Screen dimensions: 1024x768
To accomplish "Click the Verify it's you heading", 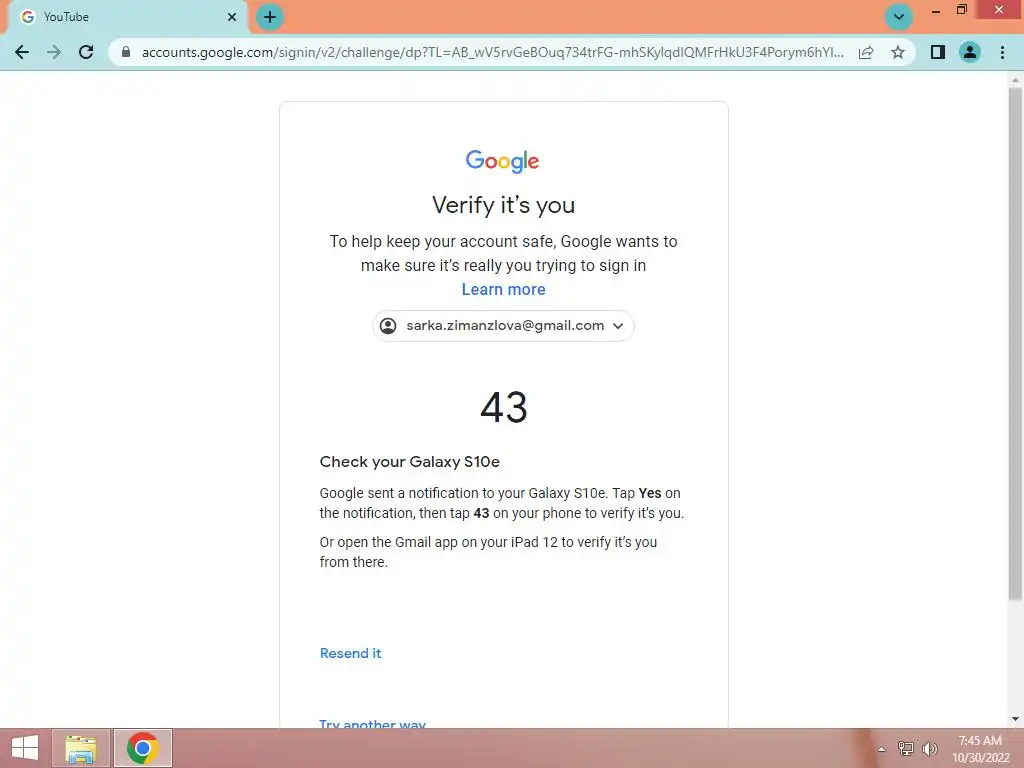I will click(x=504, y=205).
